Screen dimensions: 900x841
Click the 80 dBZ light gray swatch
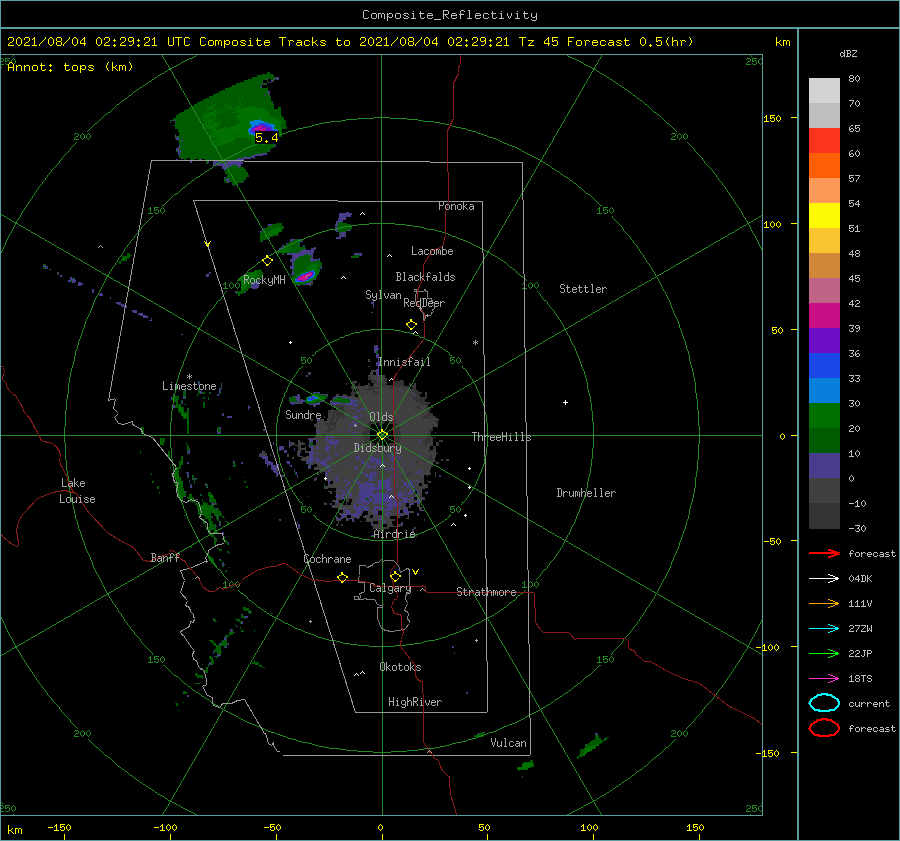click(824, 90)
